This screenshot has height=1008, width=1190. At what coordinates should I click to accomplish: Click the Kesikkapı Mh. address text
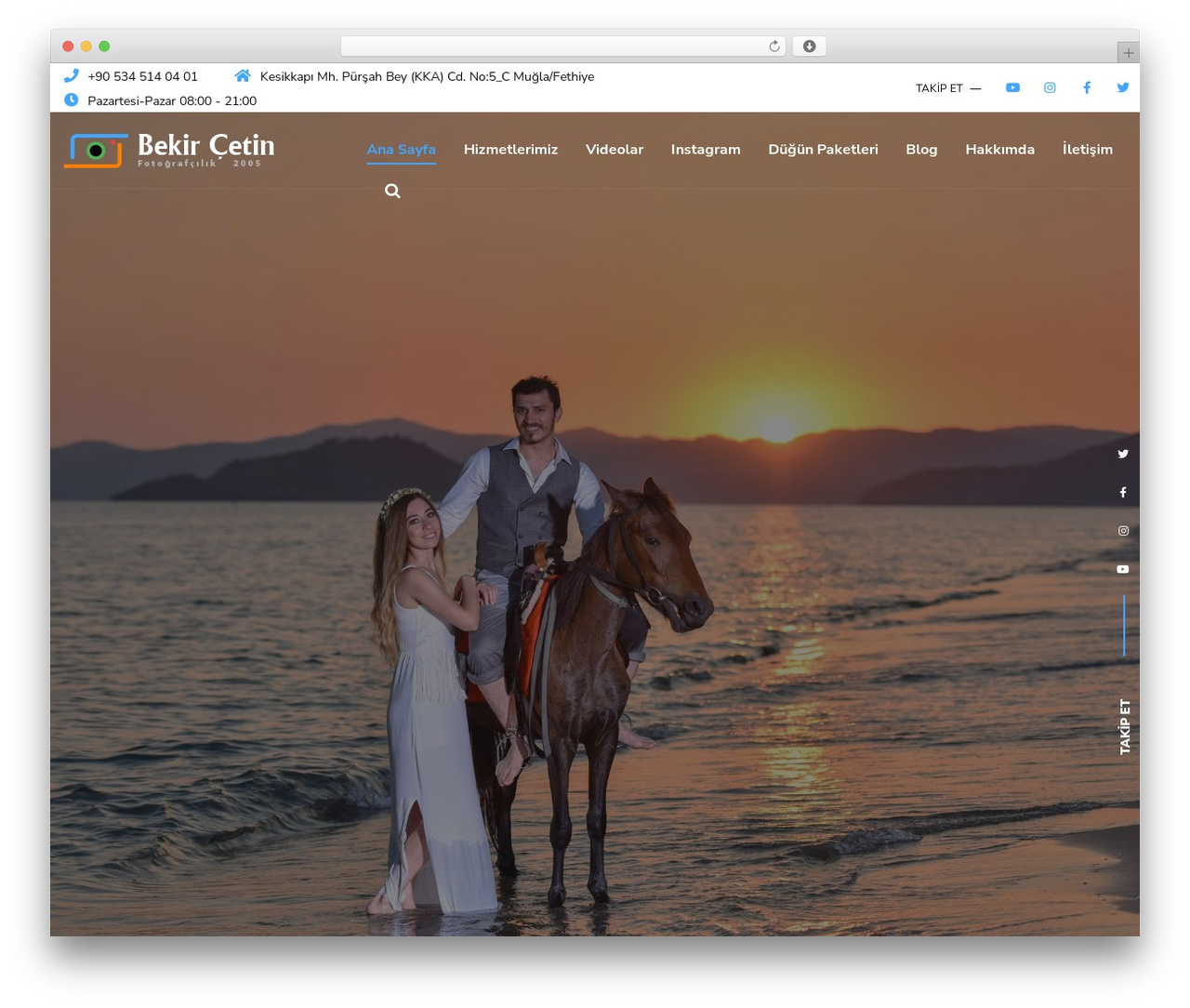[427, 76]
